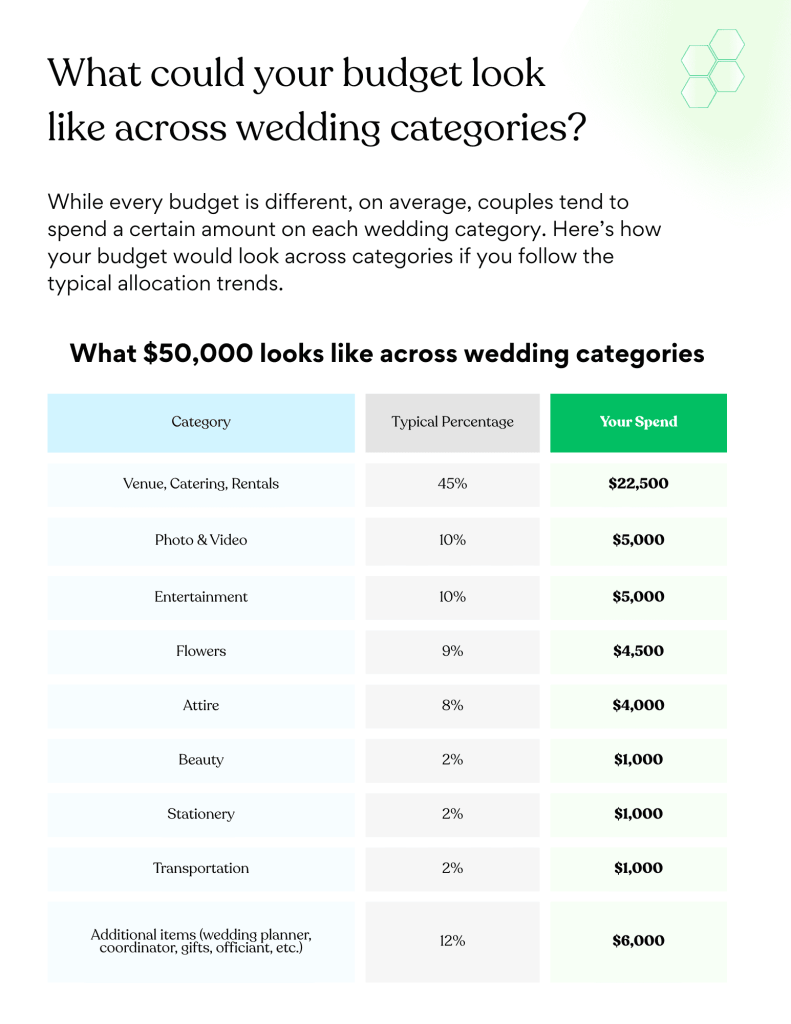Click the Additional items category cell
The width and height of the screenshot is (791, 1024).
(x=201, y=941)
